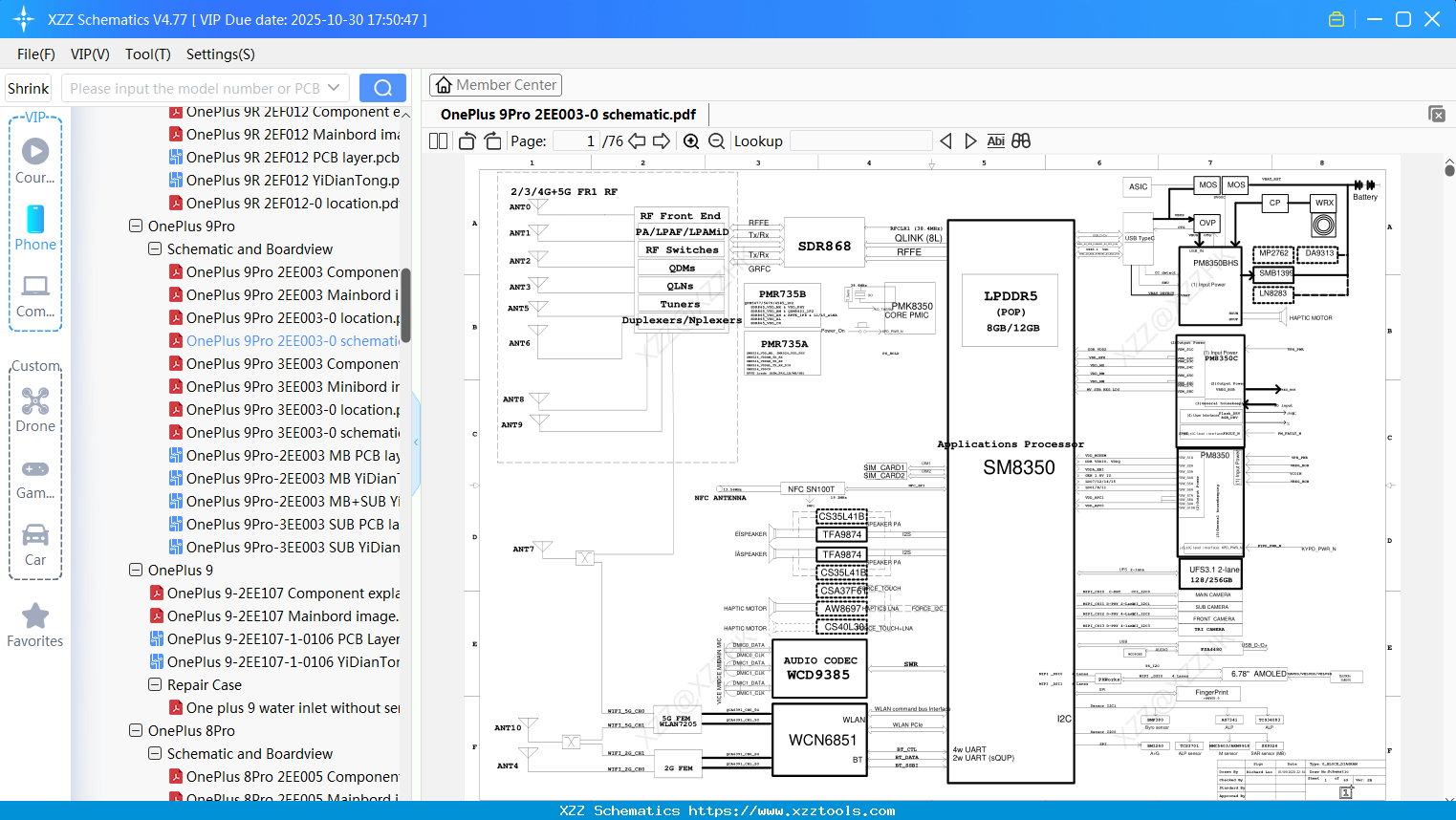This screenshot has width=1456, height=820.
Task: Select the two-page view icon
Action: 437,140
